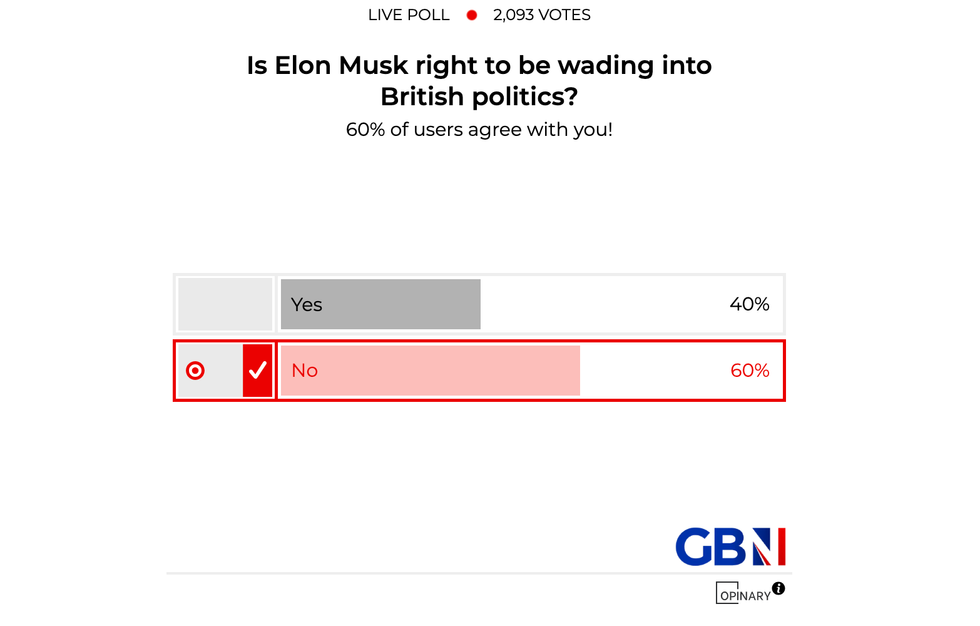Screen dimensions: 980x626
Task: Click the GB News logo
Action: (729, 547)
